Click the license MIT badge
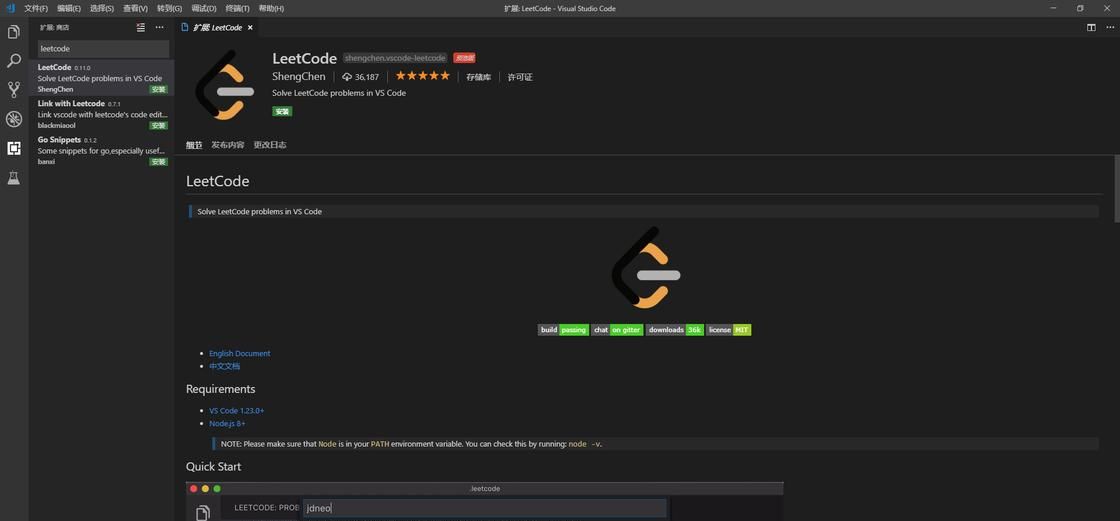 729,329
